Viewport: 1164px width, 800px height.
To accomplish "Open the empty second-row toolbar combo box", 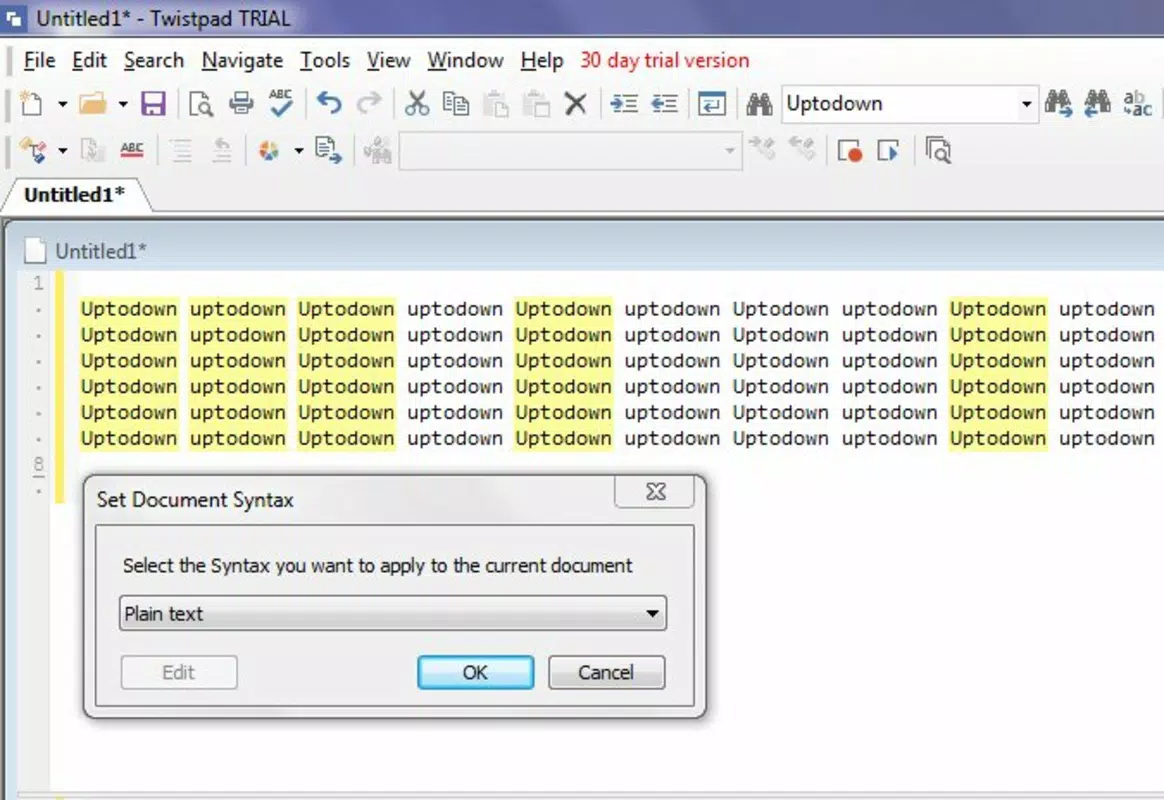I will (x=570, y=151).
